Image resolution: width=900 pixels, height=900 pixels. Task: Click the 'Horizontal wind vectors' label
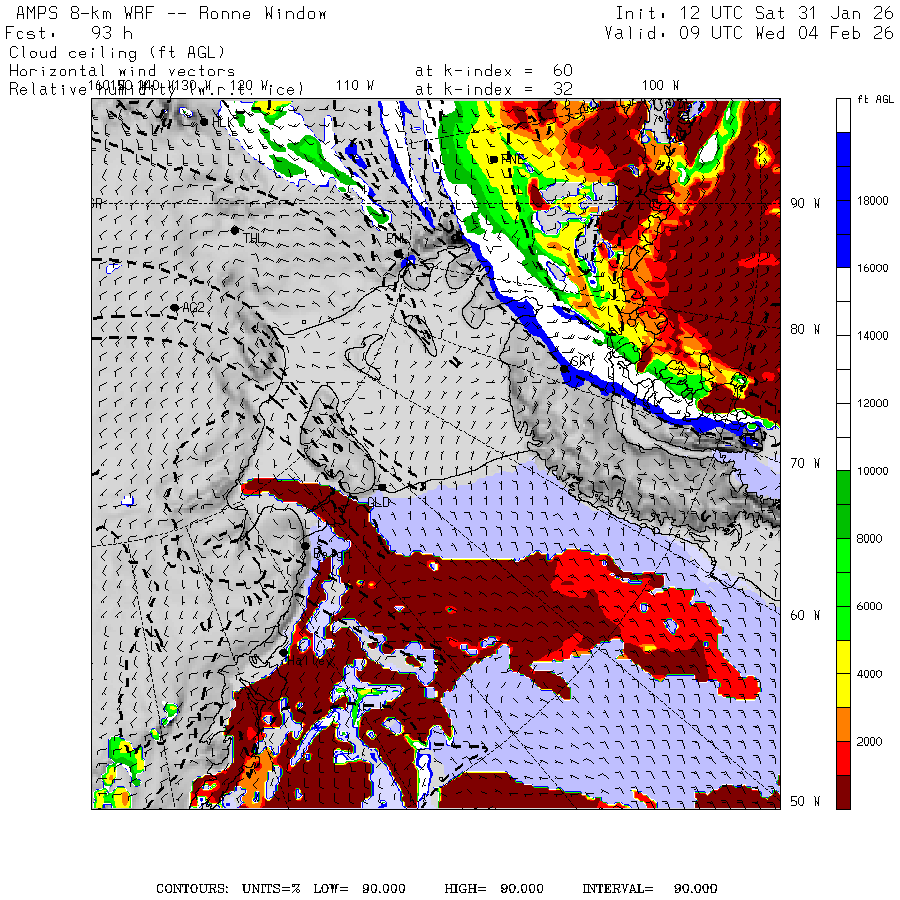tap(122, 71)
